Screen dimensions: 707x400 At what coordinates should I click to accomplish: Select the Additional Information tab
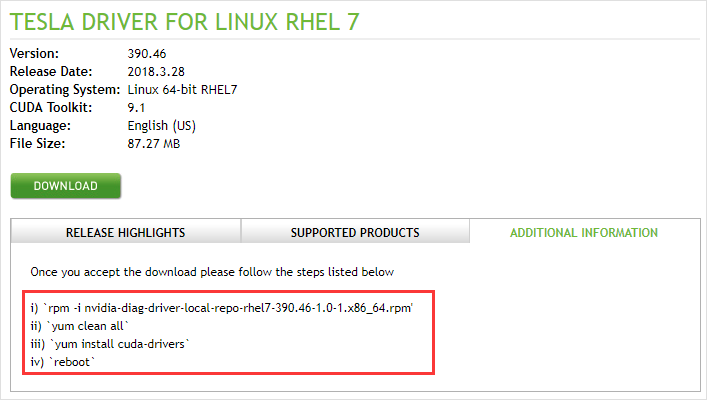584,232
